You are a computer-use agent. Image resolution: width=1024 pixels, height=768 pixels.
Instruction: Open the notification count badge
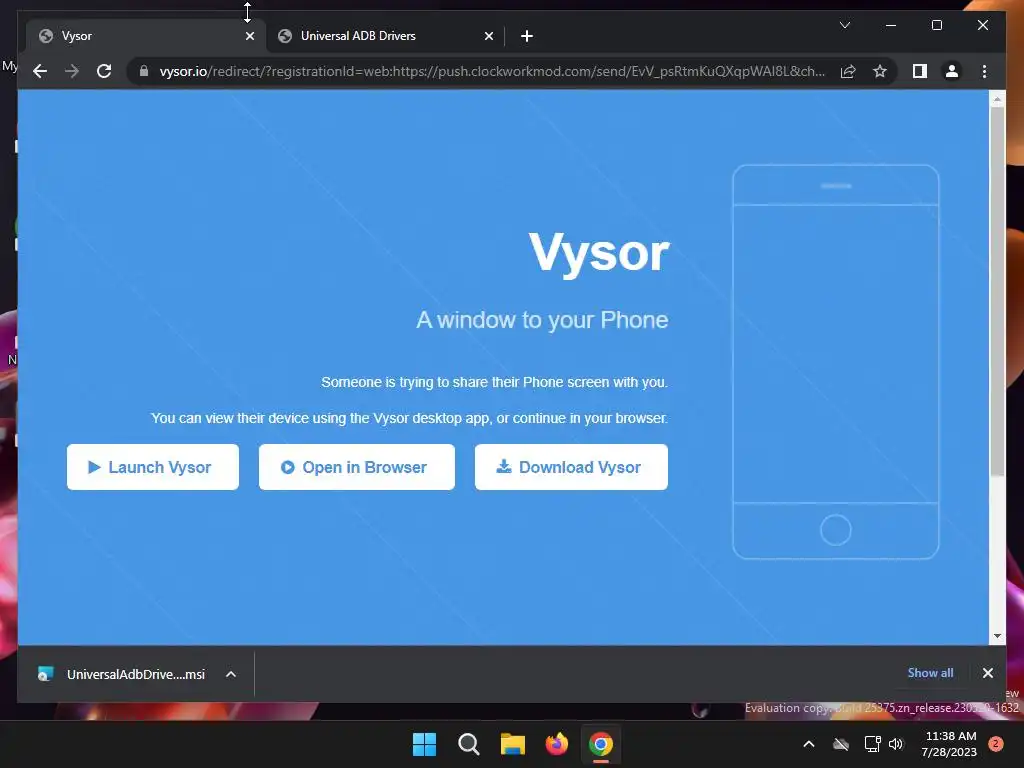click(996, 743)
